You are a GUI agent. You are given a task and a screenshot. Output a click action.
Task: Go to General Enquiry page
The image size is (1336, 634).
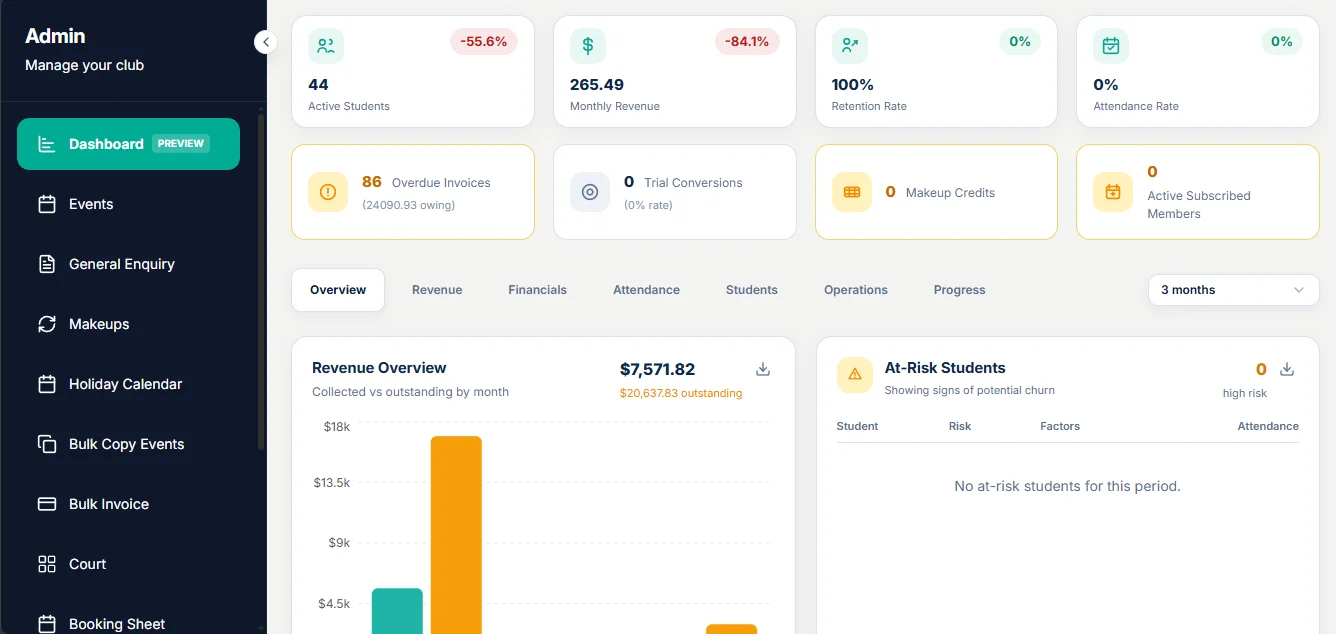point(128,264)
